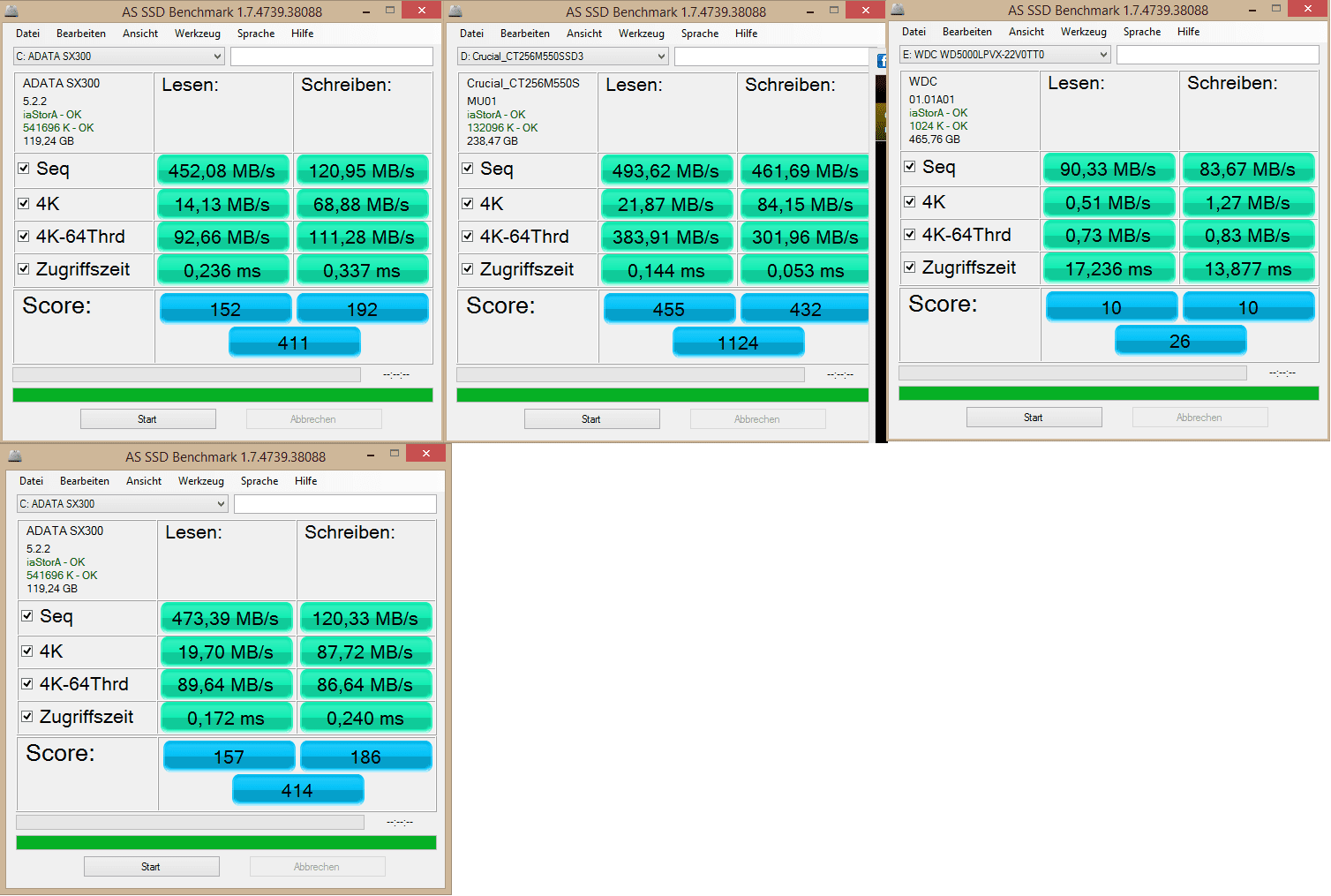
Task: Click the write score 192
Action: point(363,309)
